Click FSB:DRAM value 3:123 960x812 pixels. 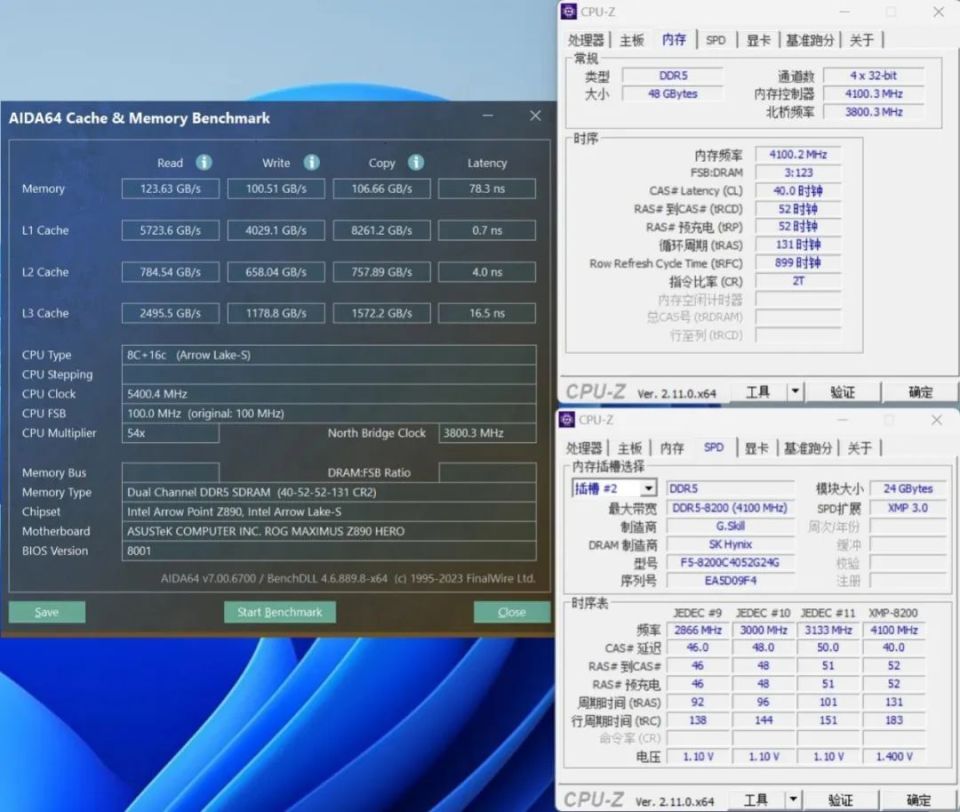(x=798, y=173)
